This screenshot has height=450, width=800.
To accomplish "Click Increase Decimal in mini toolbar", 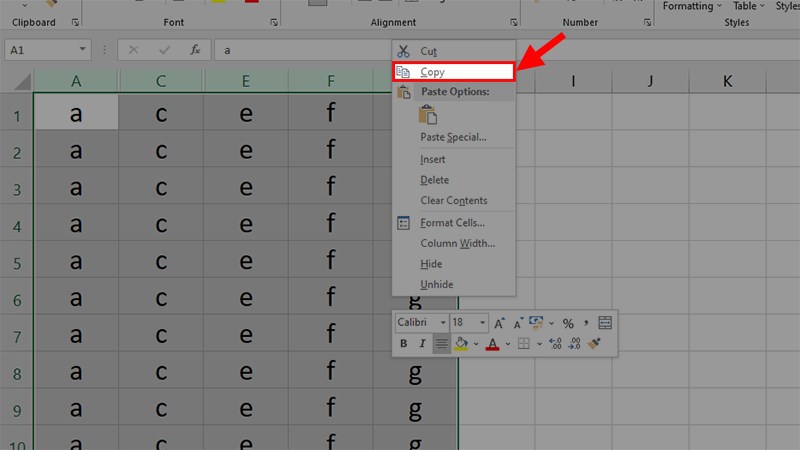I will pyautogui.click(x=555, y=343).
